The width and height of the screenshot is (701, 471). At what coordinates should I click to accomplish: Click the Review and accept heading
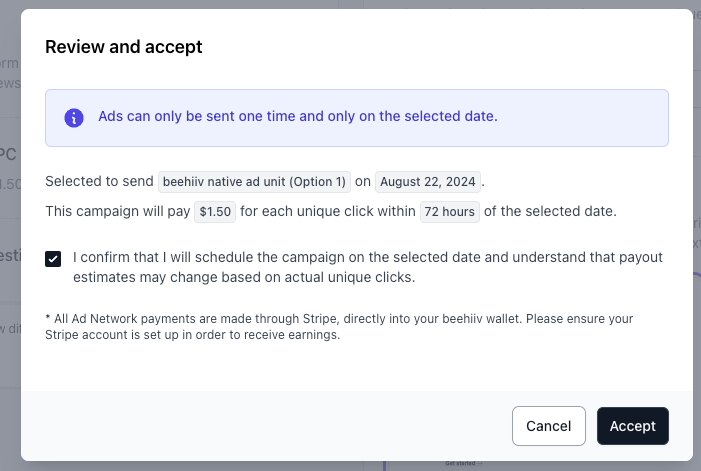click(123, 47)
